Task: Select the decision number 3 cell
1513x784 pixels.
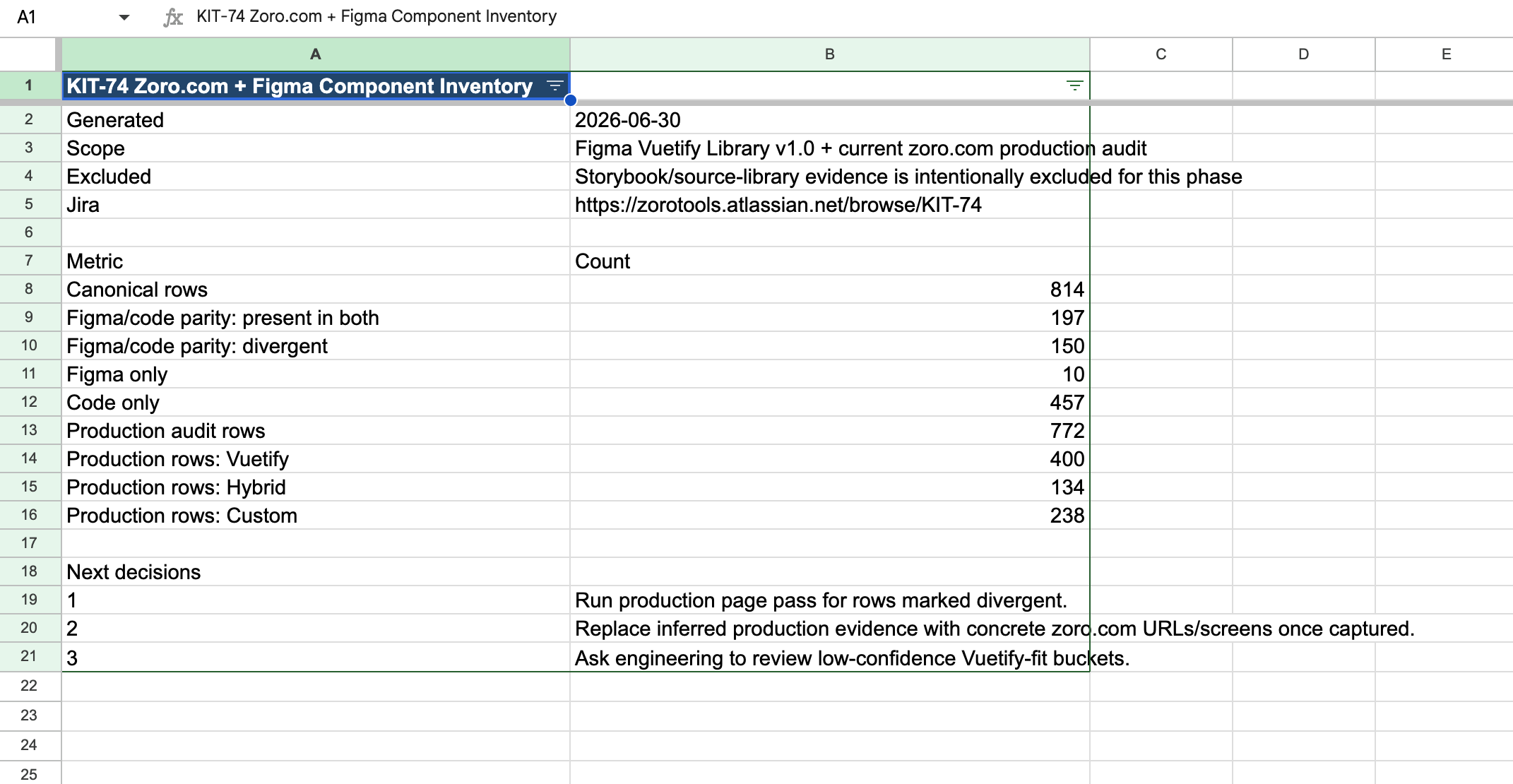Action: [x=316, y=658]
